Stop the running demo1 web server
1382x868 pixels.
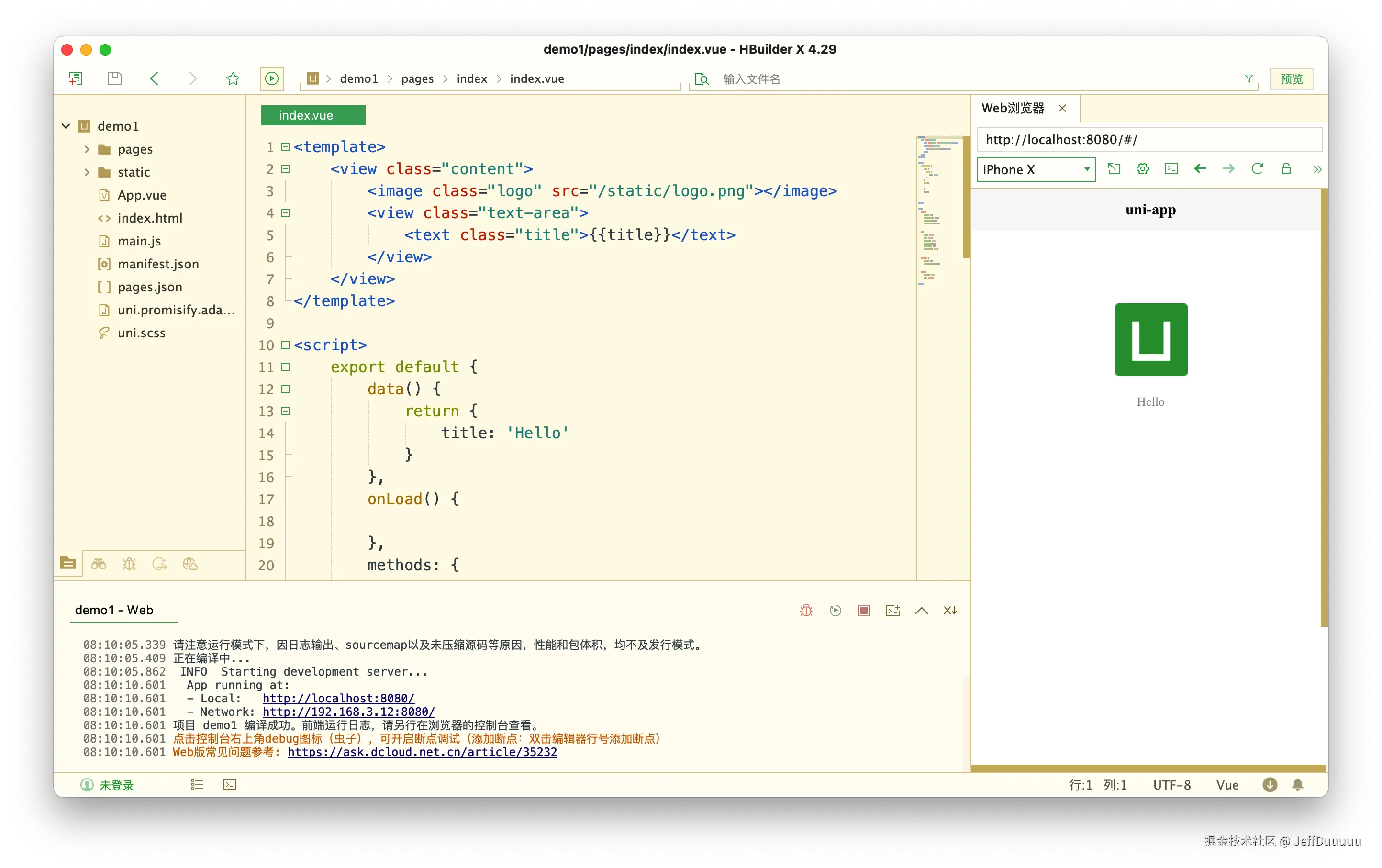click(x=864, y=611)
